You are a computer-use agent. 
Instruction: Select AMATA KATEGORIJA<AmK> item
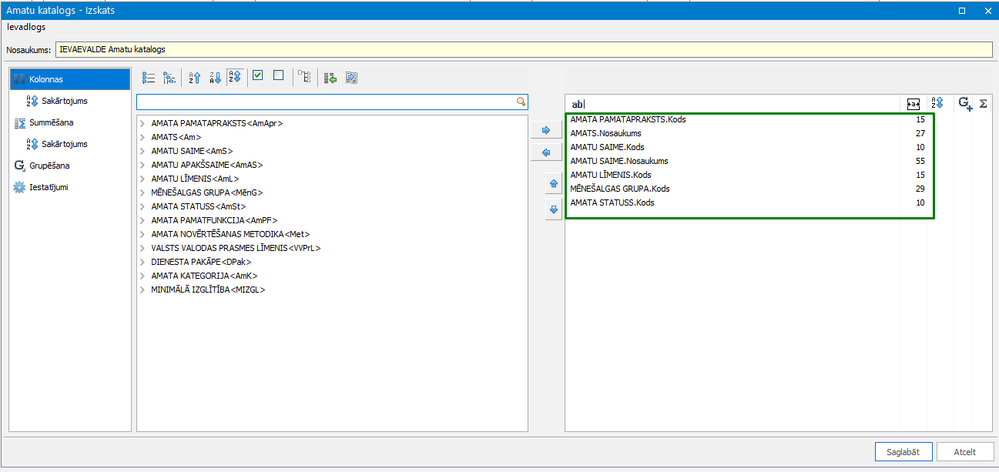(204, 276)
